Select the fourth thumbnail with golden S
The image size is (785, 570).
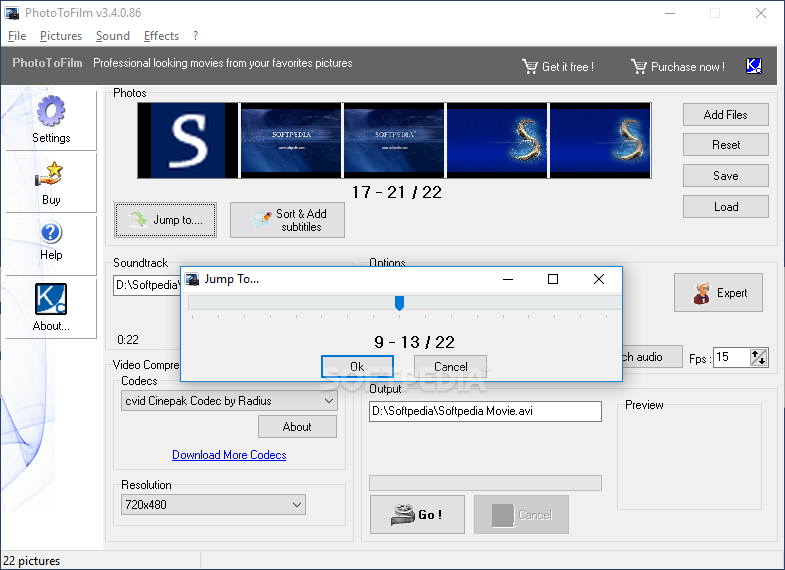(497, 141)
